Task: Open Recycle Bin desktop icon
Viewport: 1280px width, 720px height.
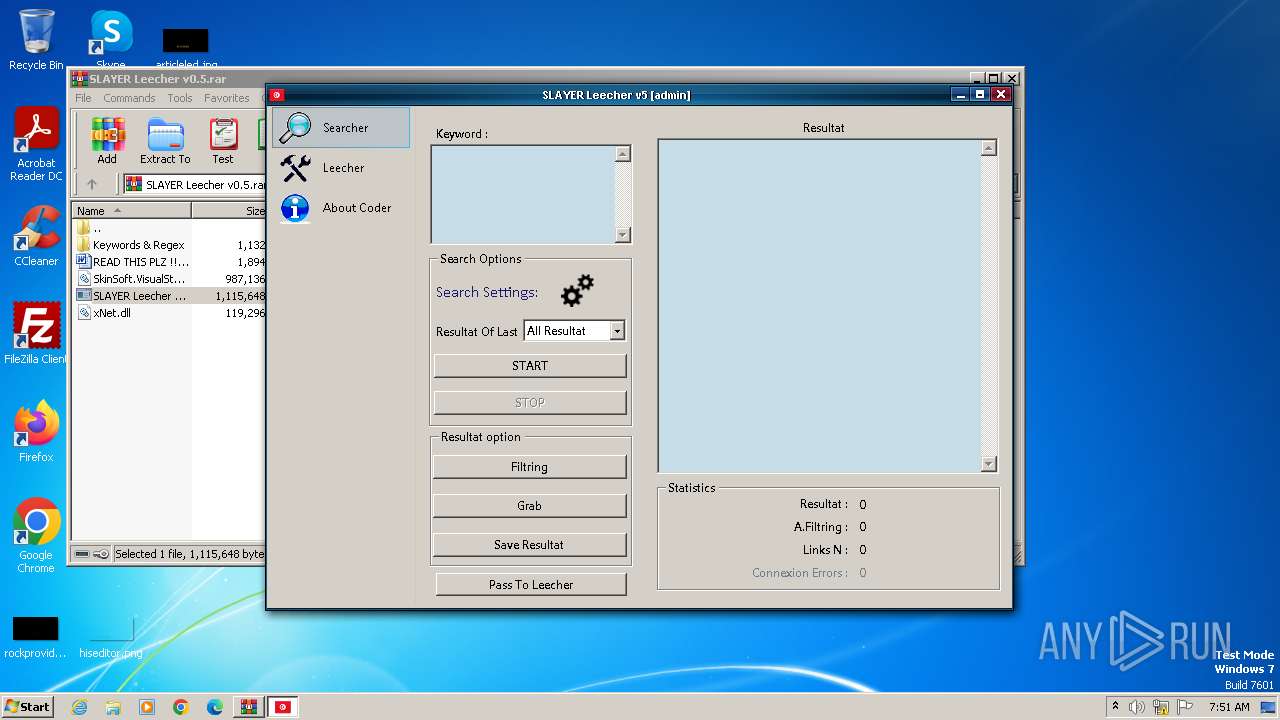Action: [36, 40]
